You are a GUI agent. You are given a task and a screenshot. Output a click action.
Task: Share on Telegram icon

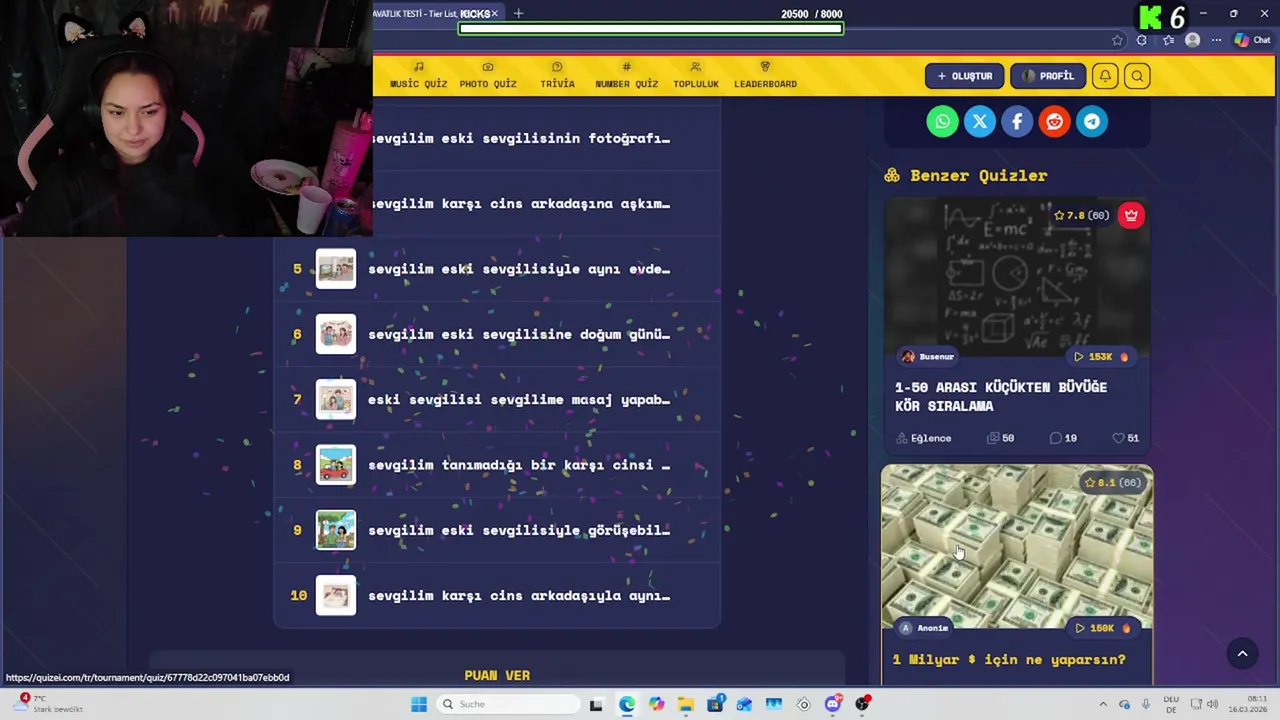pos(1092,122)
